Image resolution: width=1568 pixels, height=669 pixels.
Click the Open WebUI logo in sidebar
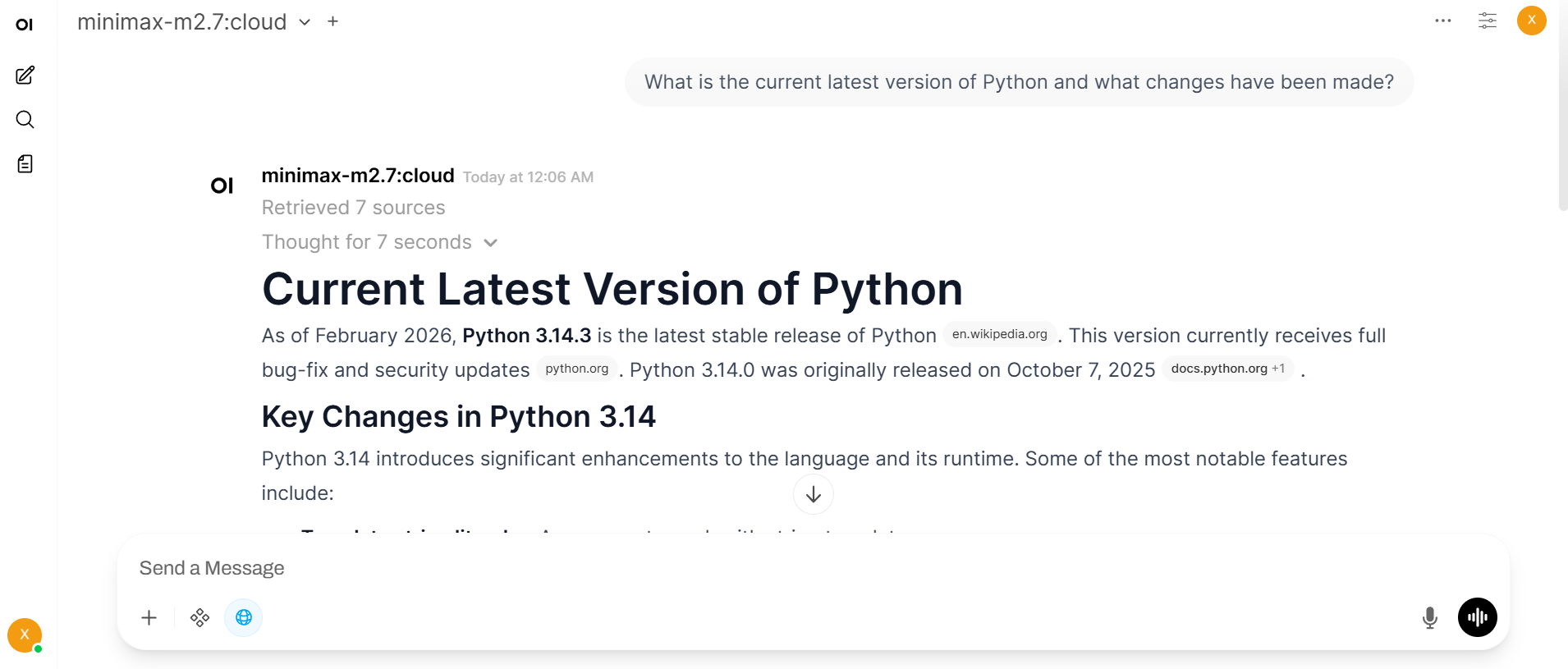point(25,25)
